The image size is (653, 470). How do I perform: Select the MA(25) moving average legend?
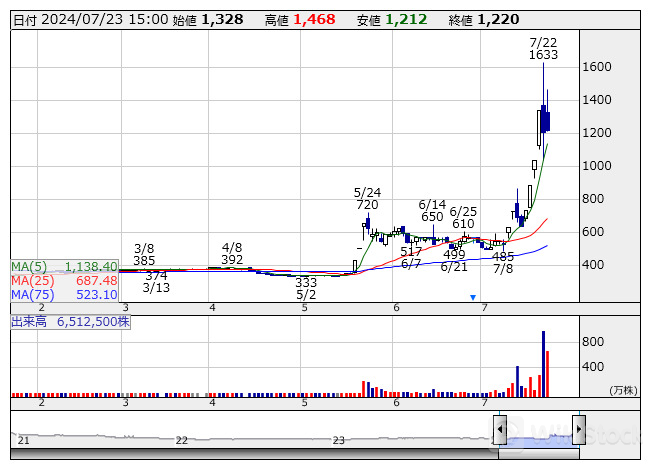coord(64,281)
